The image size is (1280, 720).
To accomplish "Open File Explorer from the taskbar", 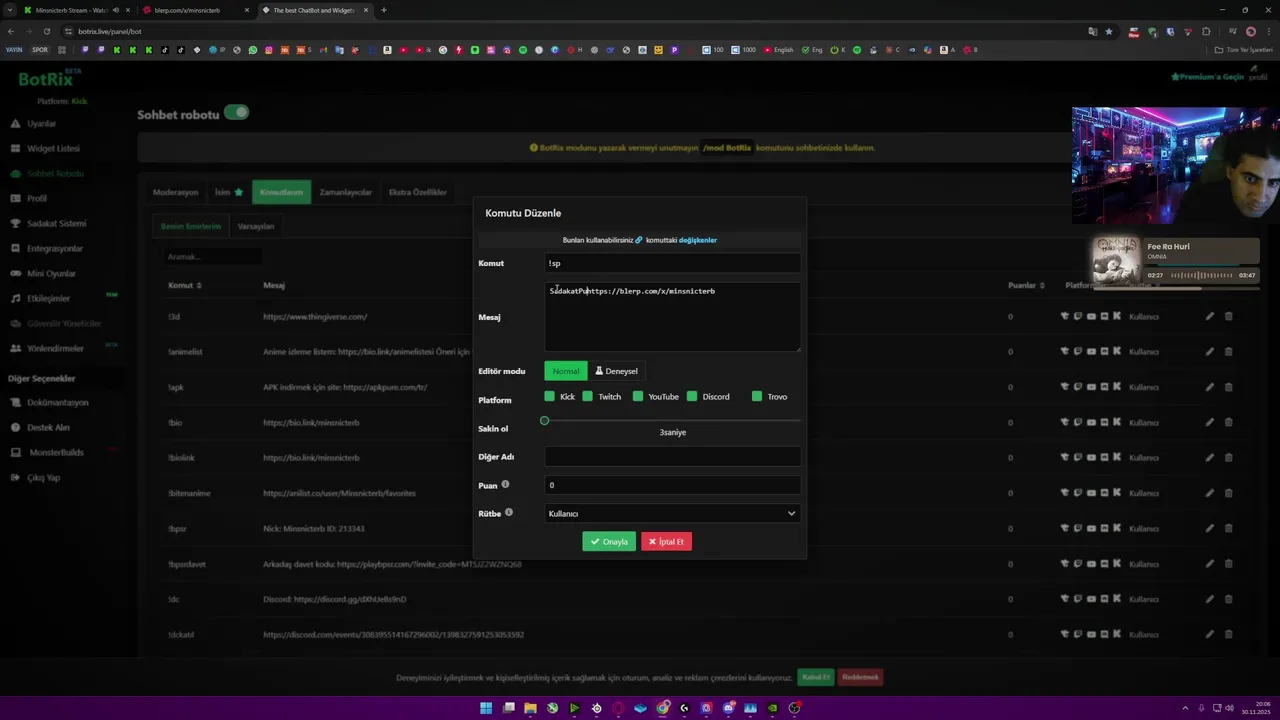I will click(x=530, y=708).
